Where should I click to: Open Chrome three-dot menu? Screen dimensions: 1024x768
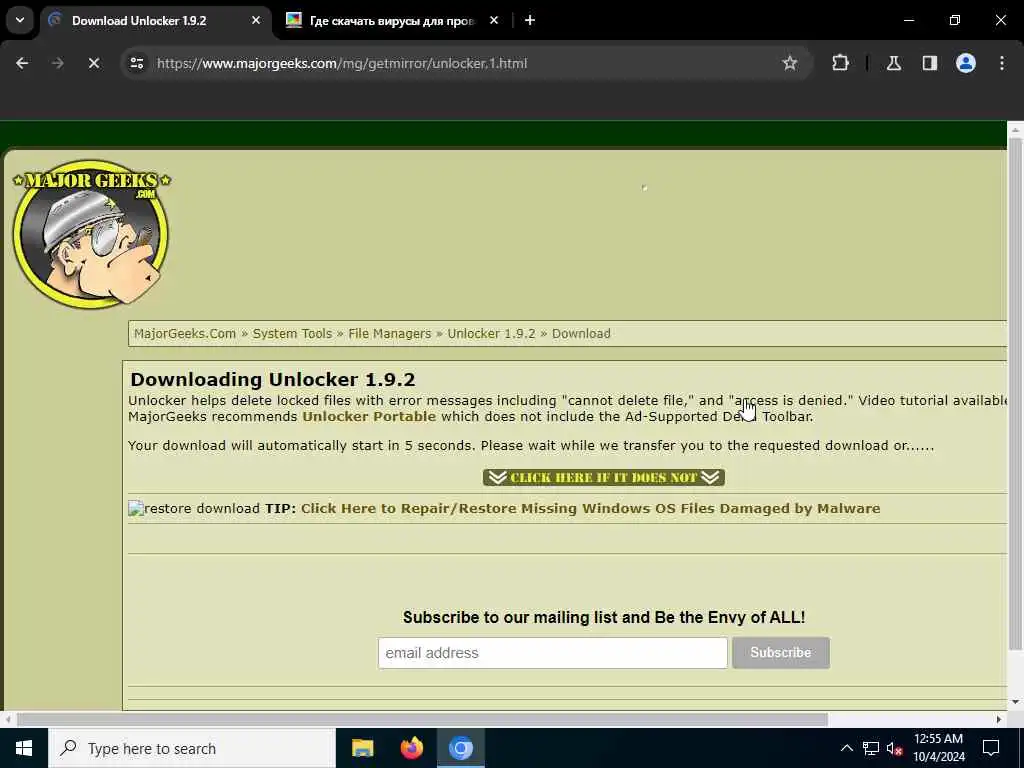tap(1001, 63)
